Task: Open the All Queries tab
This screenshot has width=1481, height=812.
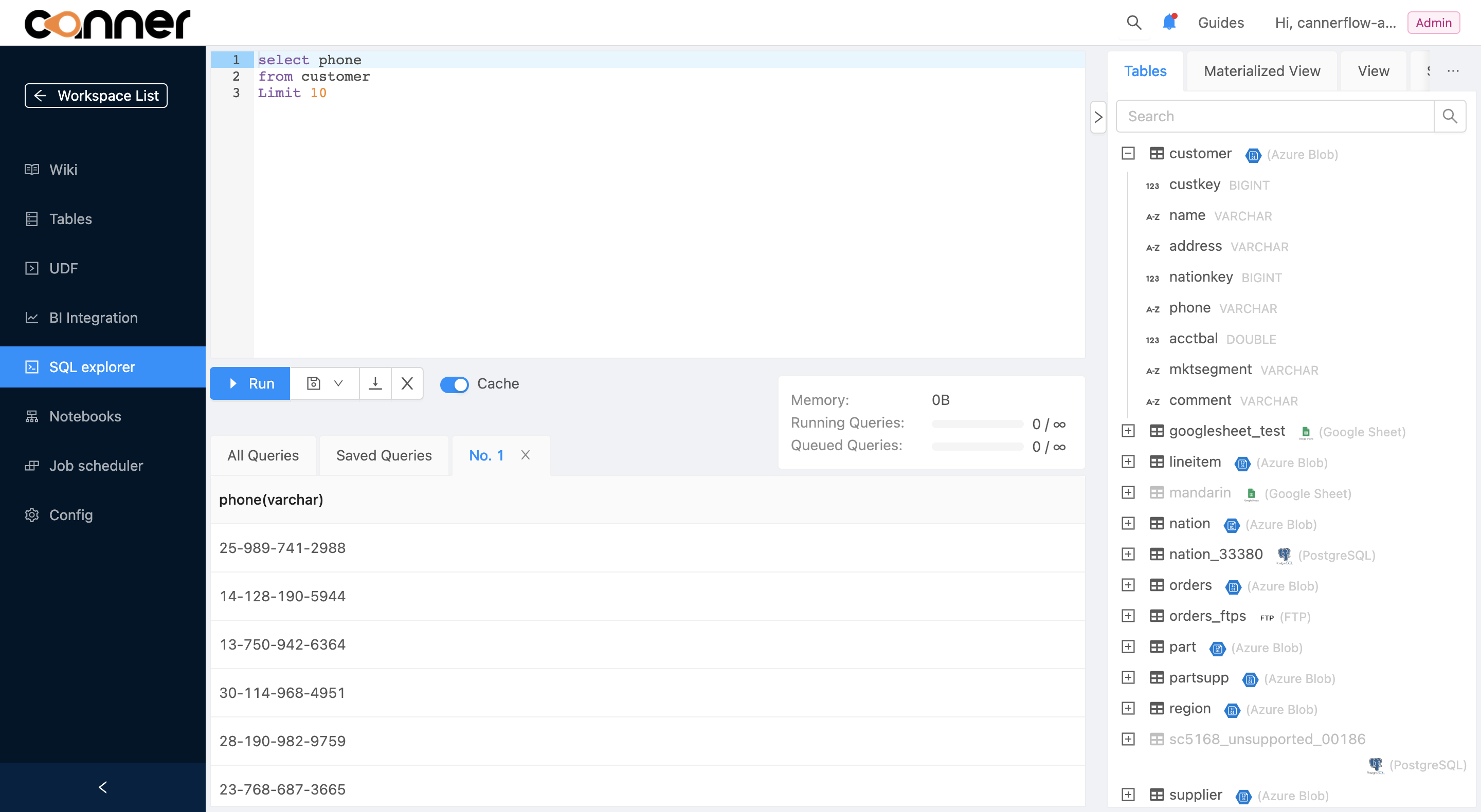Action: (x=263, y=455)
